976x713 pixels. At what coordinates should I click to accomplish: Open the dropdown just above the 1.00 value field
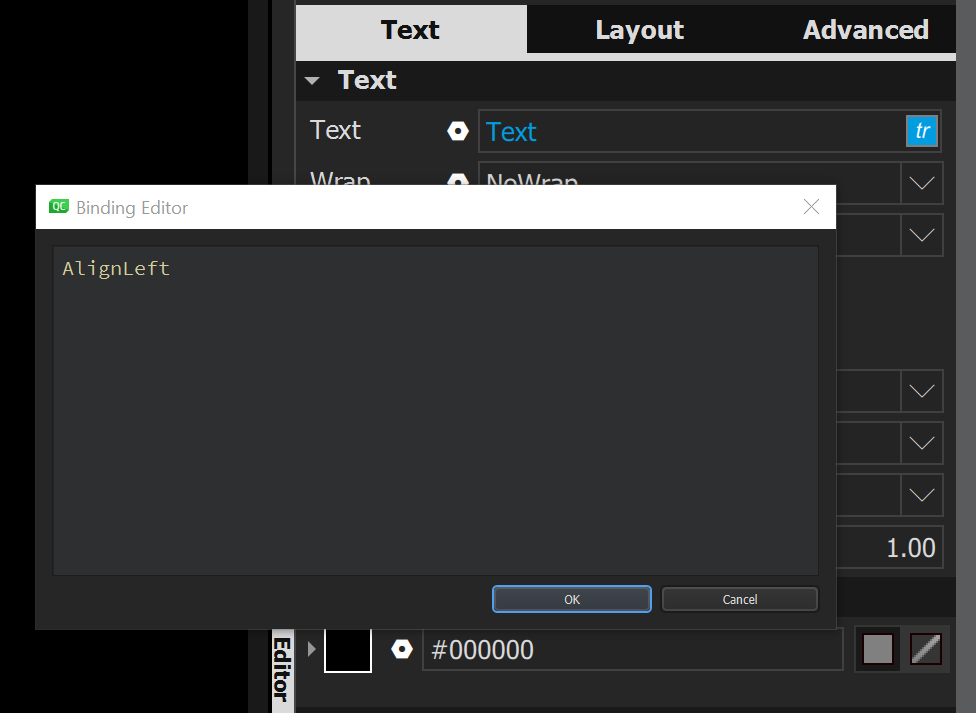922,495
